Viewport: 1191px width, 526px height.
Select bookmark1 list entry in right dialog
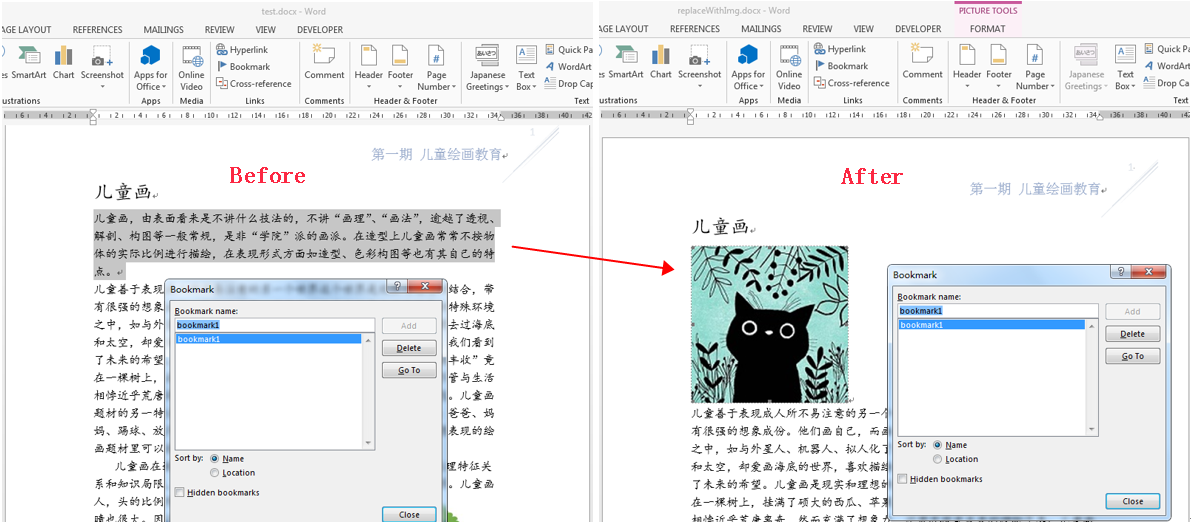click(992, 325)
